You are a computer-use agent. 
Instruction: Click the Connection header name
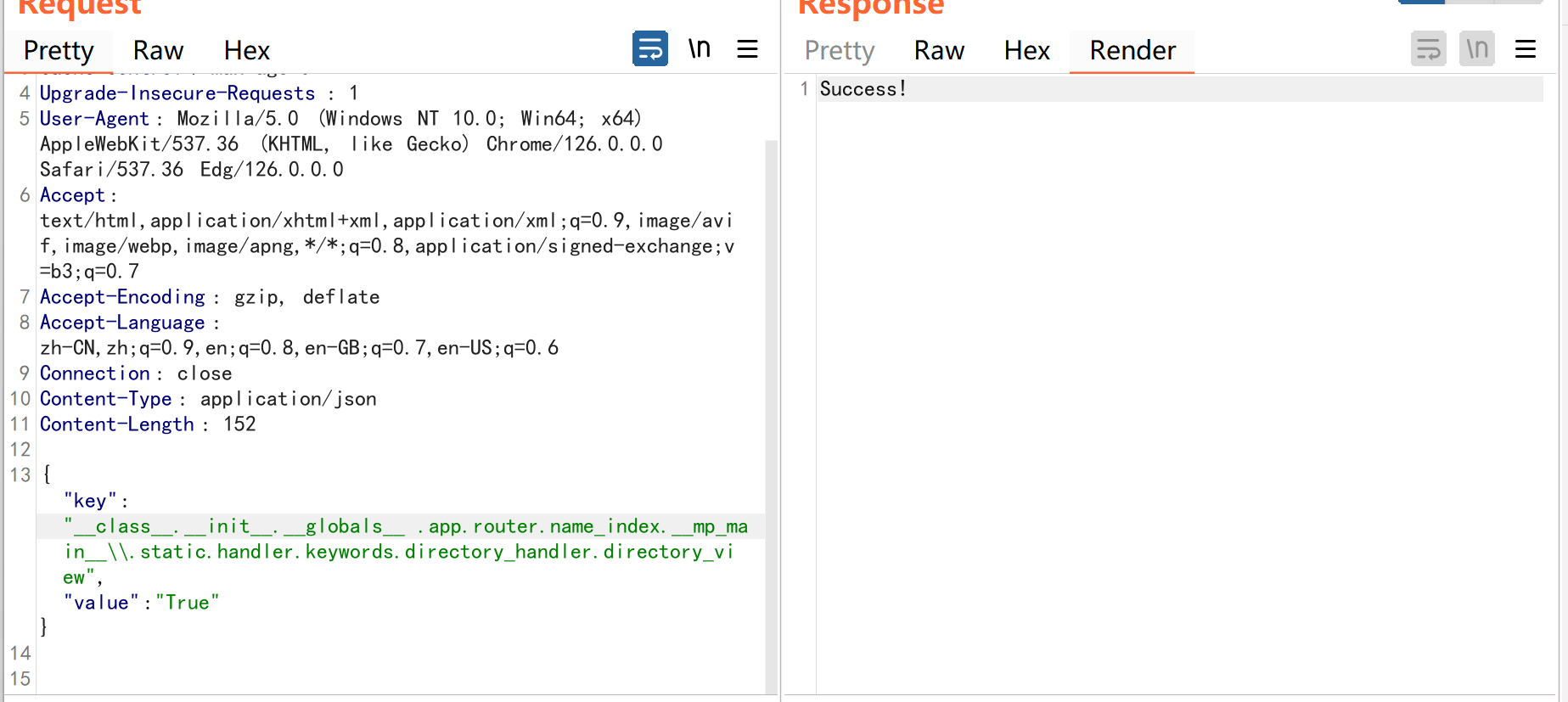pyautogui.click(x=95, y=373)
